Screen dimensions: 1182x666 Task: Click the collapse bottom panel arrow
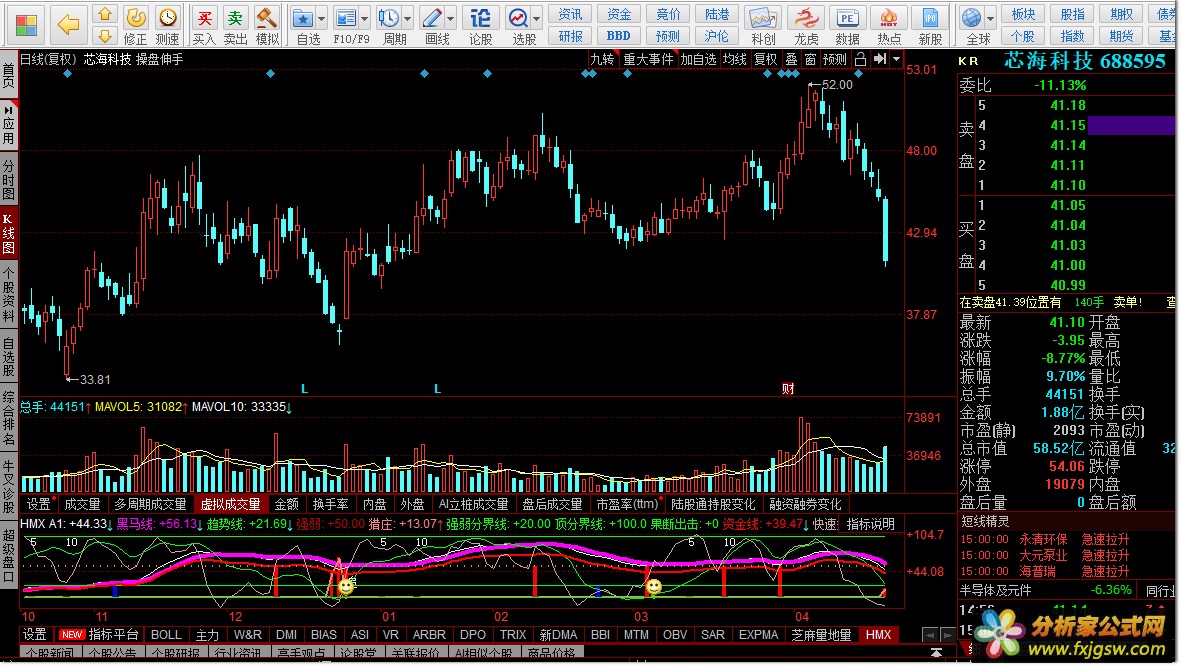click(936, 652)
